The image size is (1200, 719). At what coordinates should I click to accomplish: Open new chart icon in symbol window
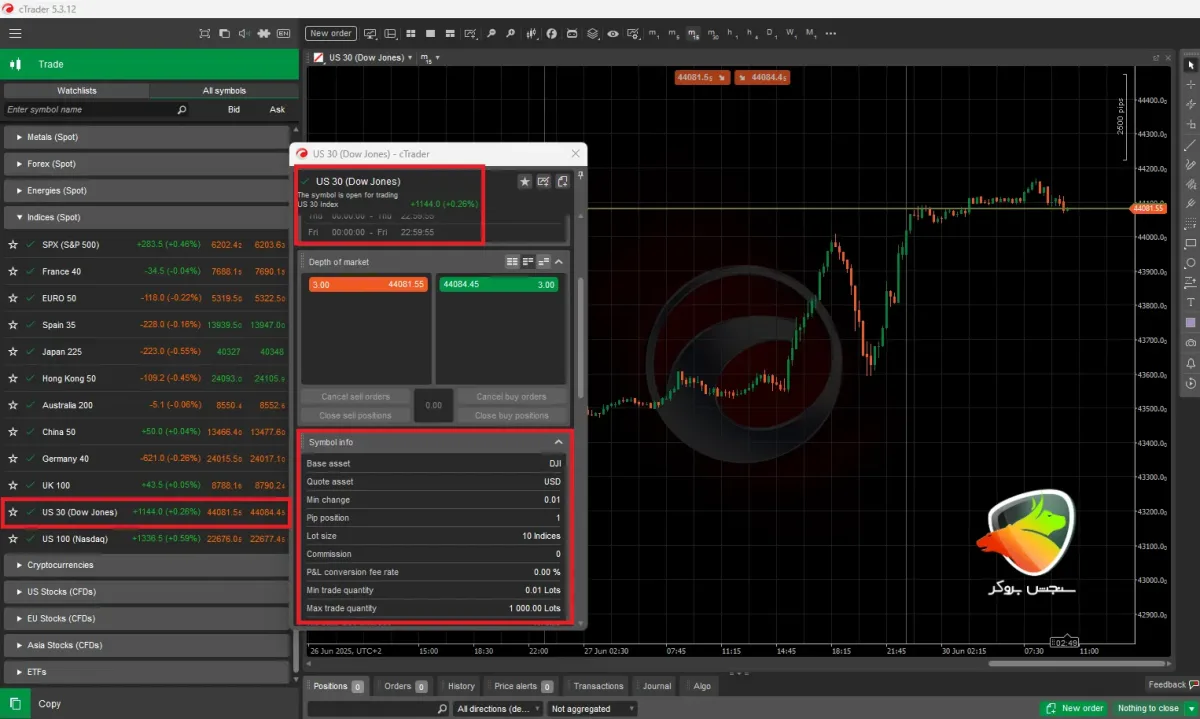click(x=543, y=181)
